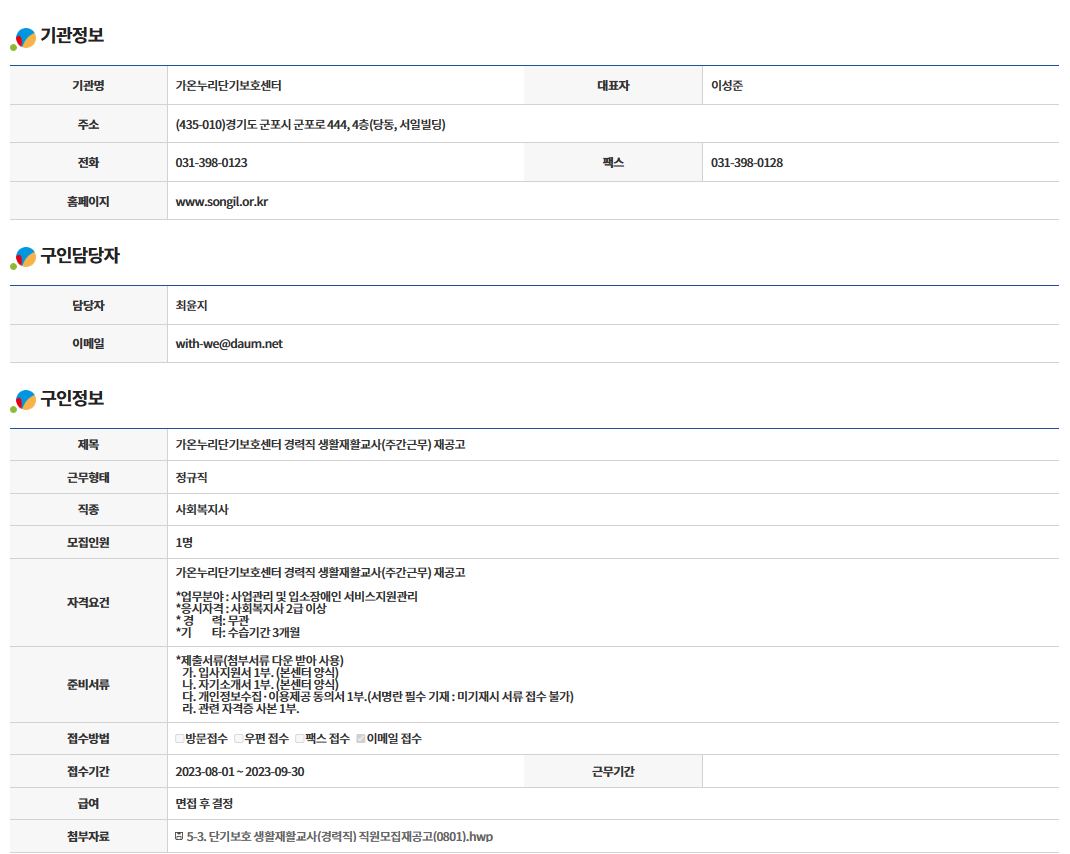This screenshot has width=1070, height=854.
Task: Click the fax number 031-398-0128
Action: pyautogui.click(x=746, y=163)
